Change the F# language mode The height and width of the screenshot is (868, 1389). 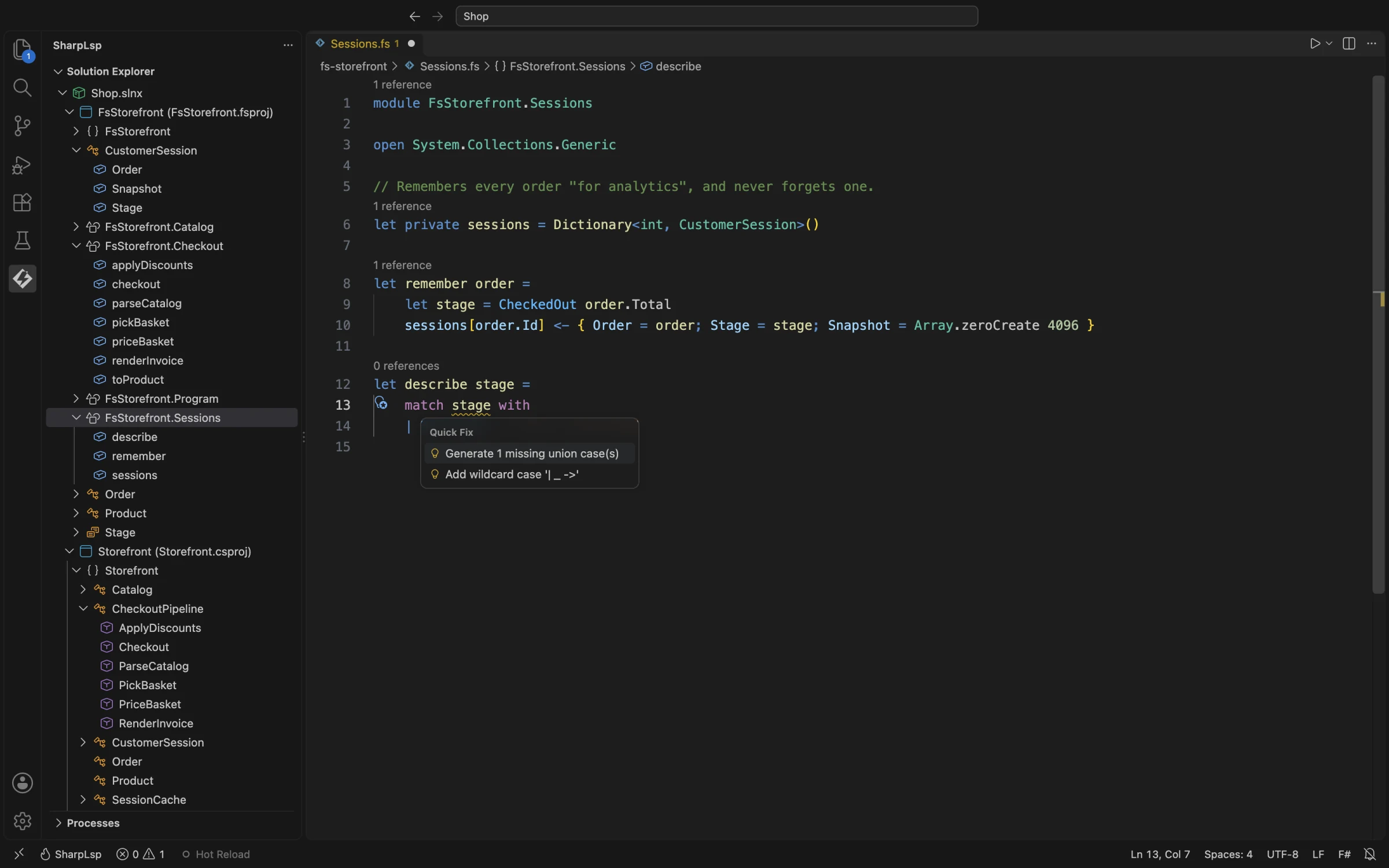[1344, 854]
